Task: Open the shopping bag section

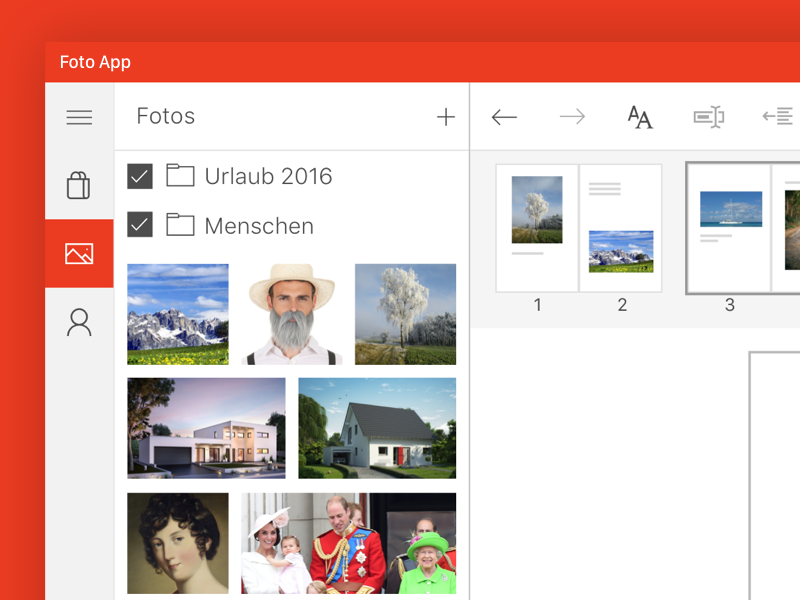Action: 79,185
